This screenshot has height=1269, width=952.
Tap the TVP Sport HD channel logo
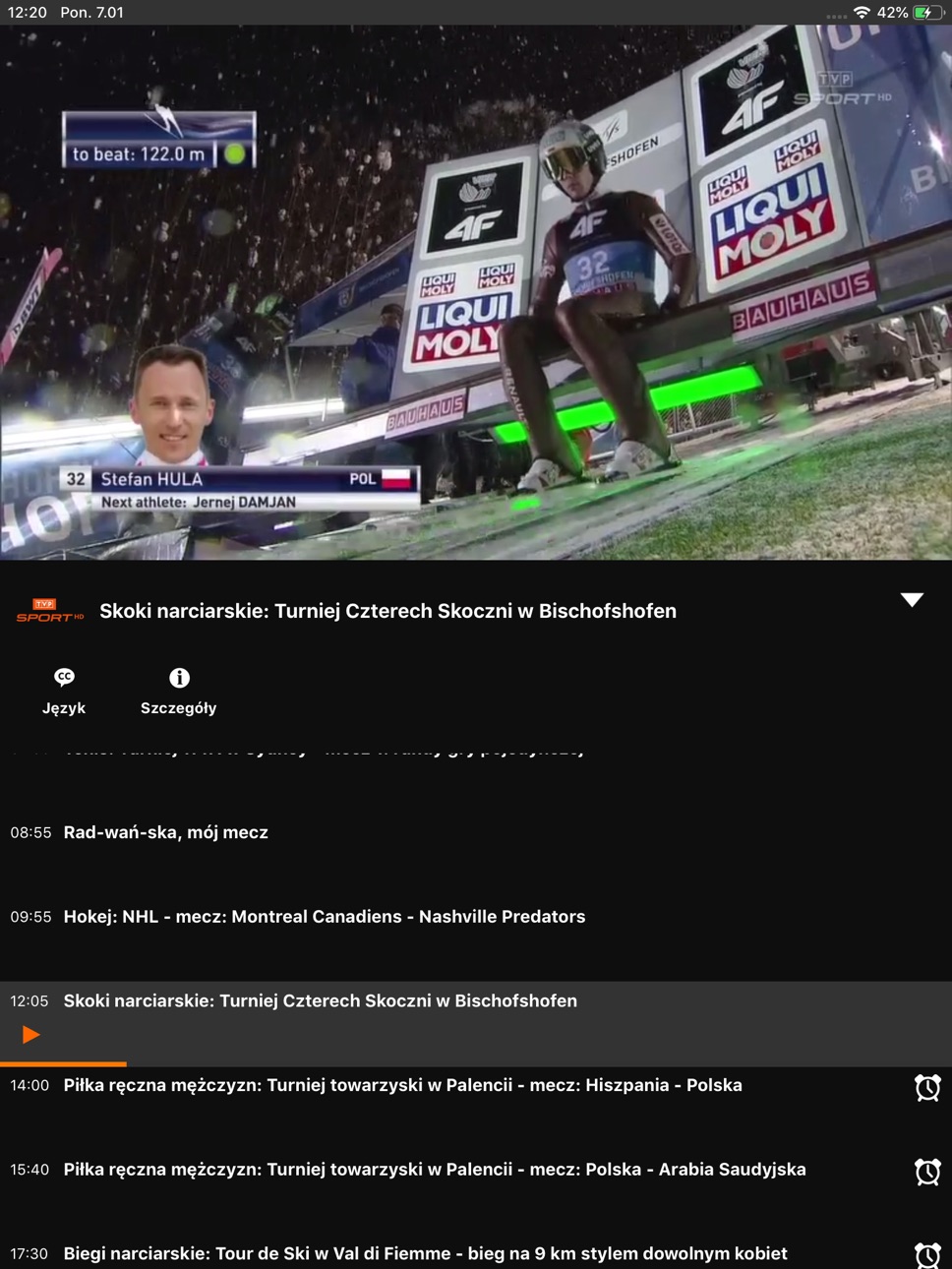[50, 611]
